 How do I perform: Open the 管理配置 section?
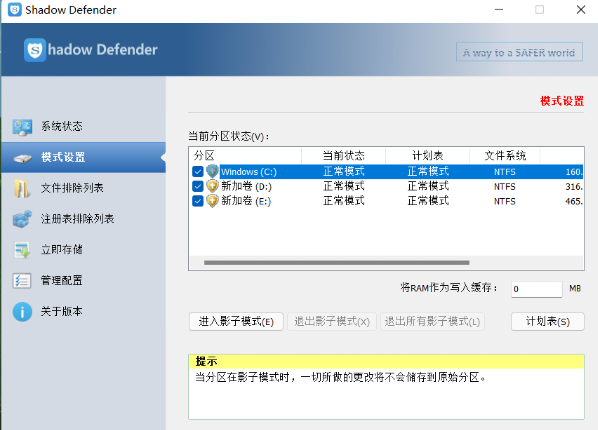(84, 280)
